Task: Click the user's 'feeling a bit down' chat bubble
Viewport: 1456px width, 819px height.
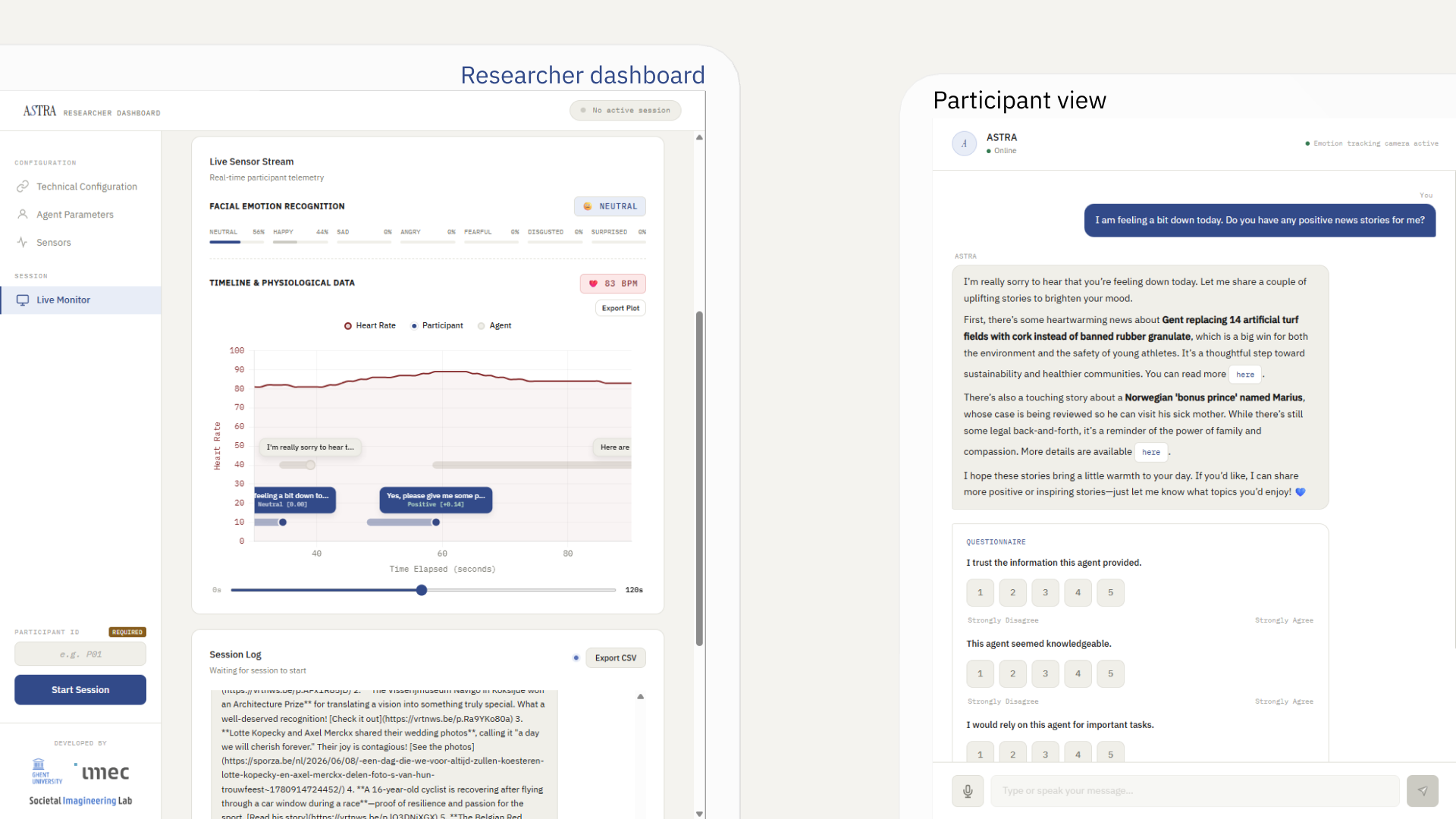Action: point(1260,221)
